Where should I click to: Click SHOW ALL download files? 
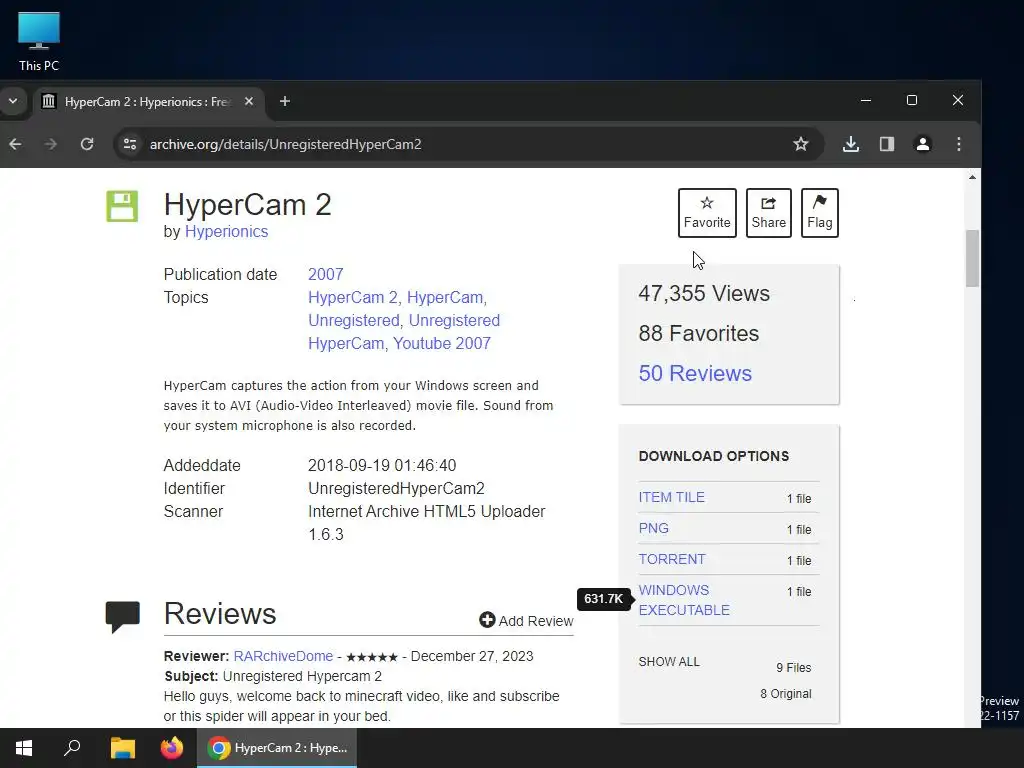point(669,662)
